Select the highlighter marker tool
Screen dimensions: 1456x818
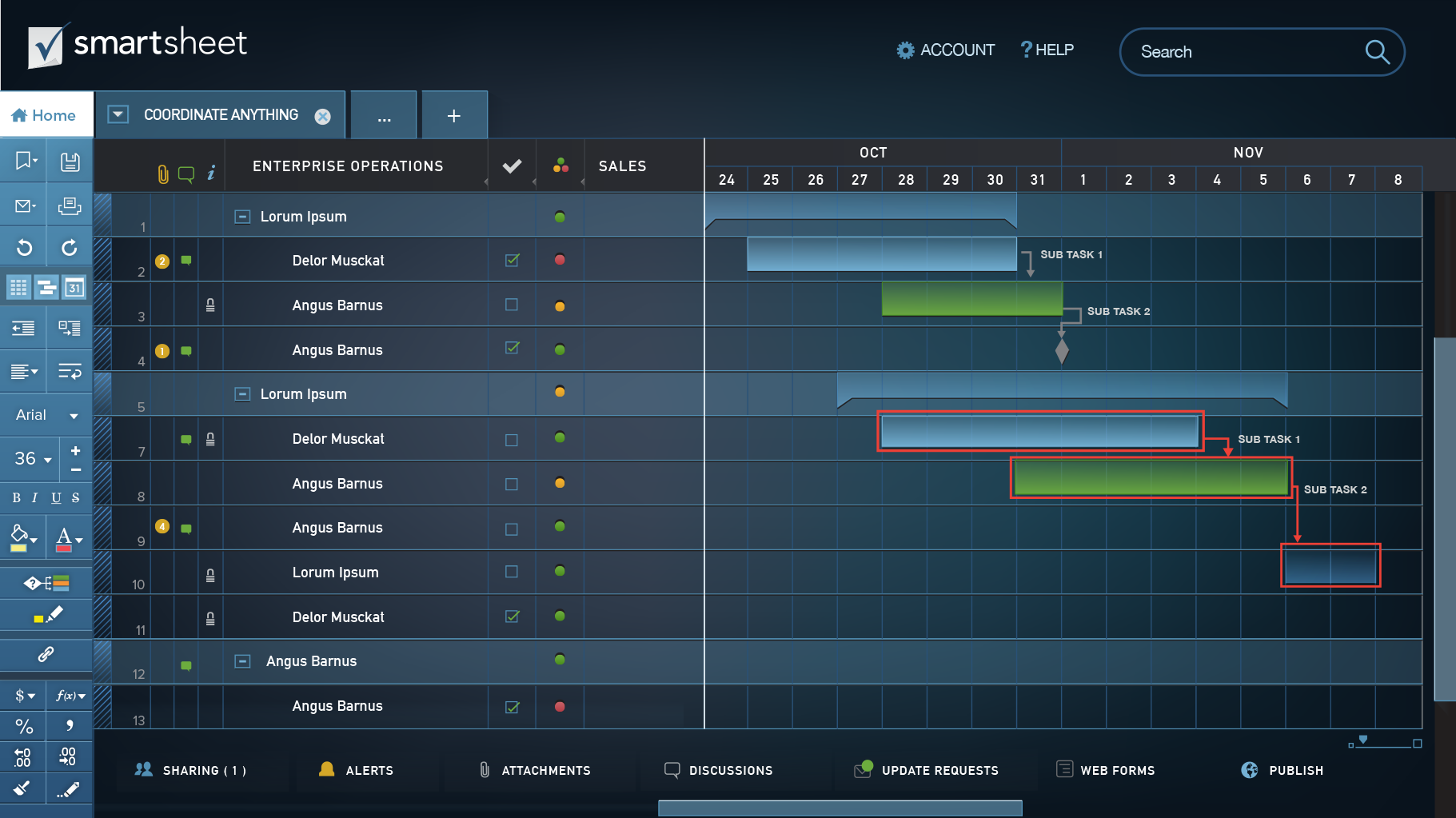tap(48, 616)
